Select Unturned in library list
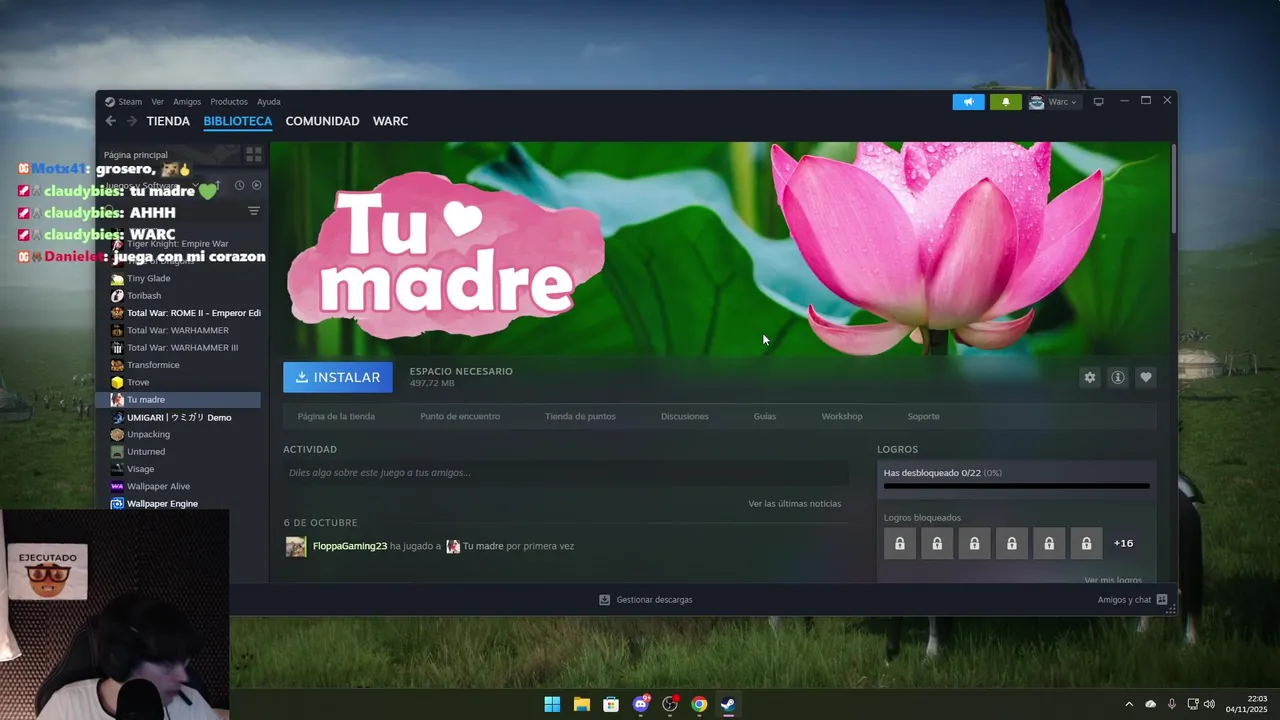The image size is (1280, 720). [x=146, y=452]
